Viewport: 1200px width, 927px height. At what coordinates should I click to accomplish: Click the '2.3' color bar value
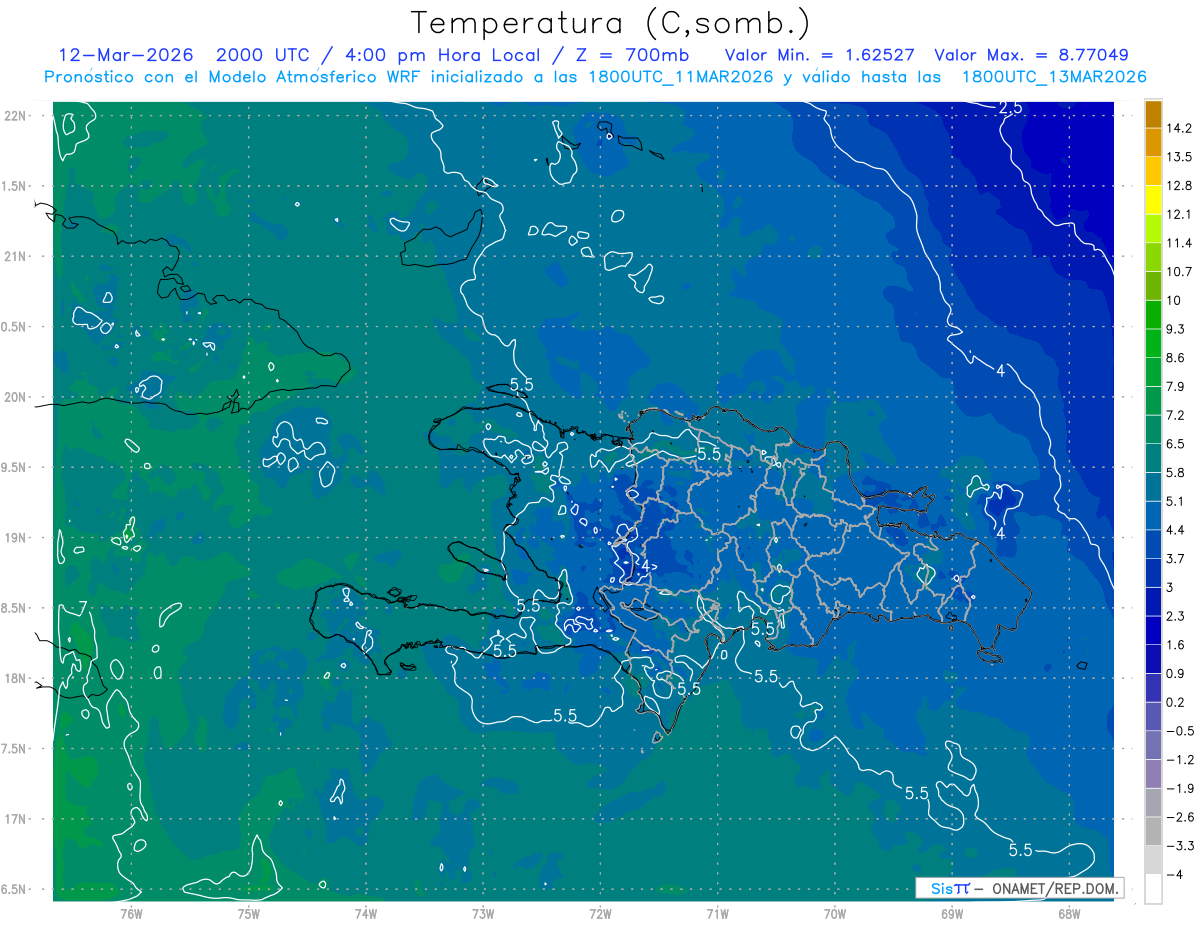[x=1175, y=616]
